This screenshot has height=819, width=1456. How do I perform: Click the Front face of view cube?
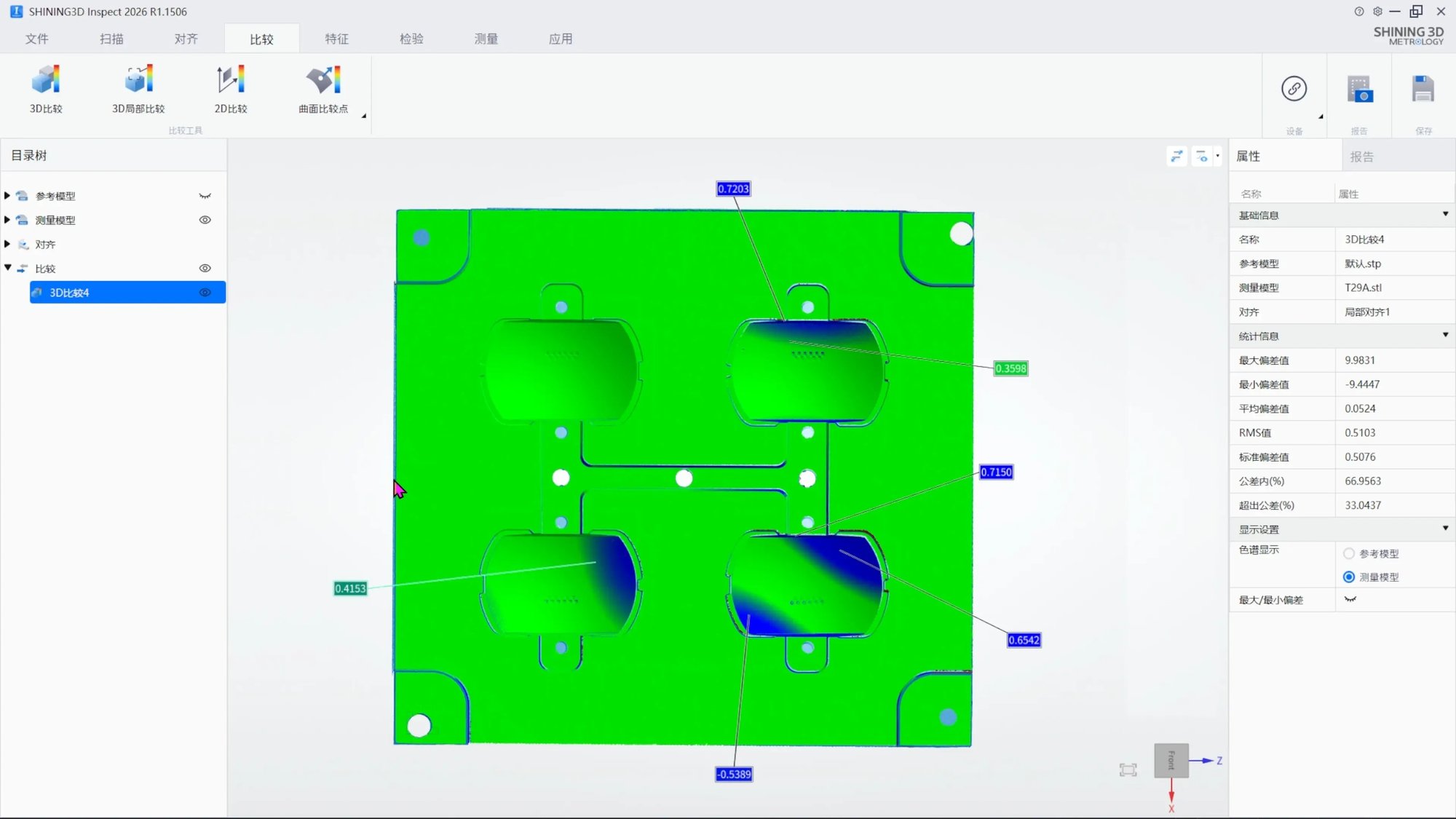1171,760
